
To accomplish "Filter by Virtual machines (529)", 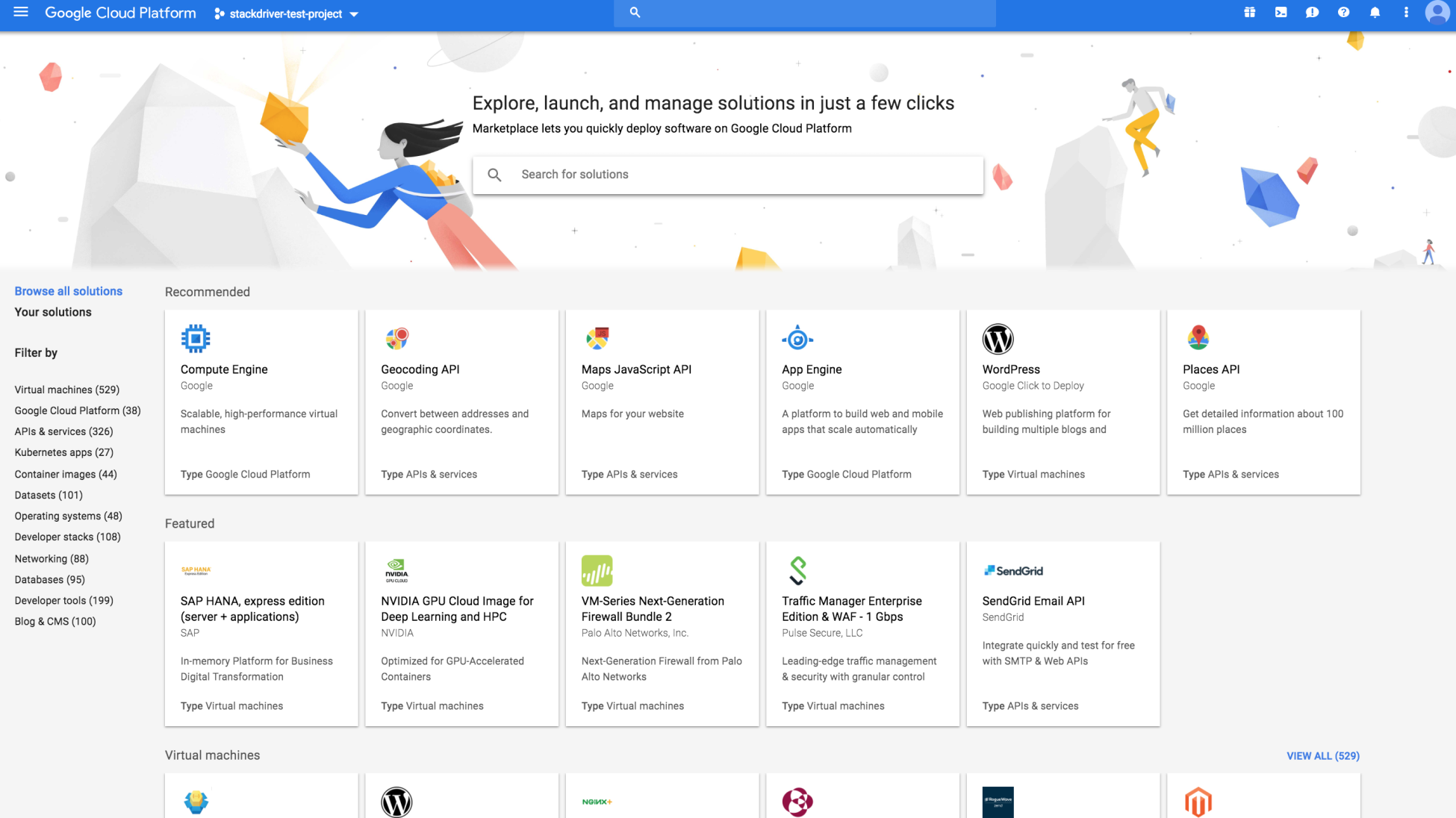I will point(67,390).
